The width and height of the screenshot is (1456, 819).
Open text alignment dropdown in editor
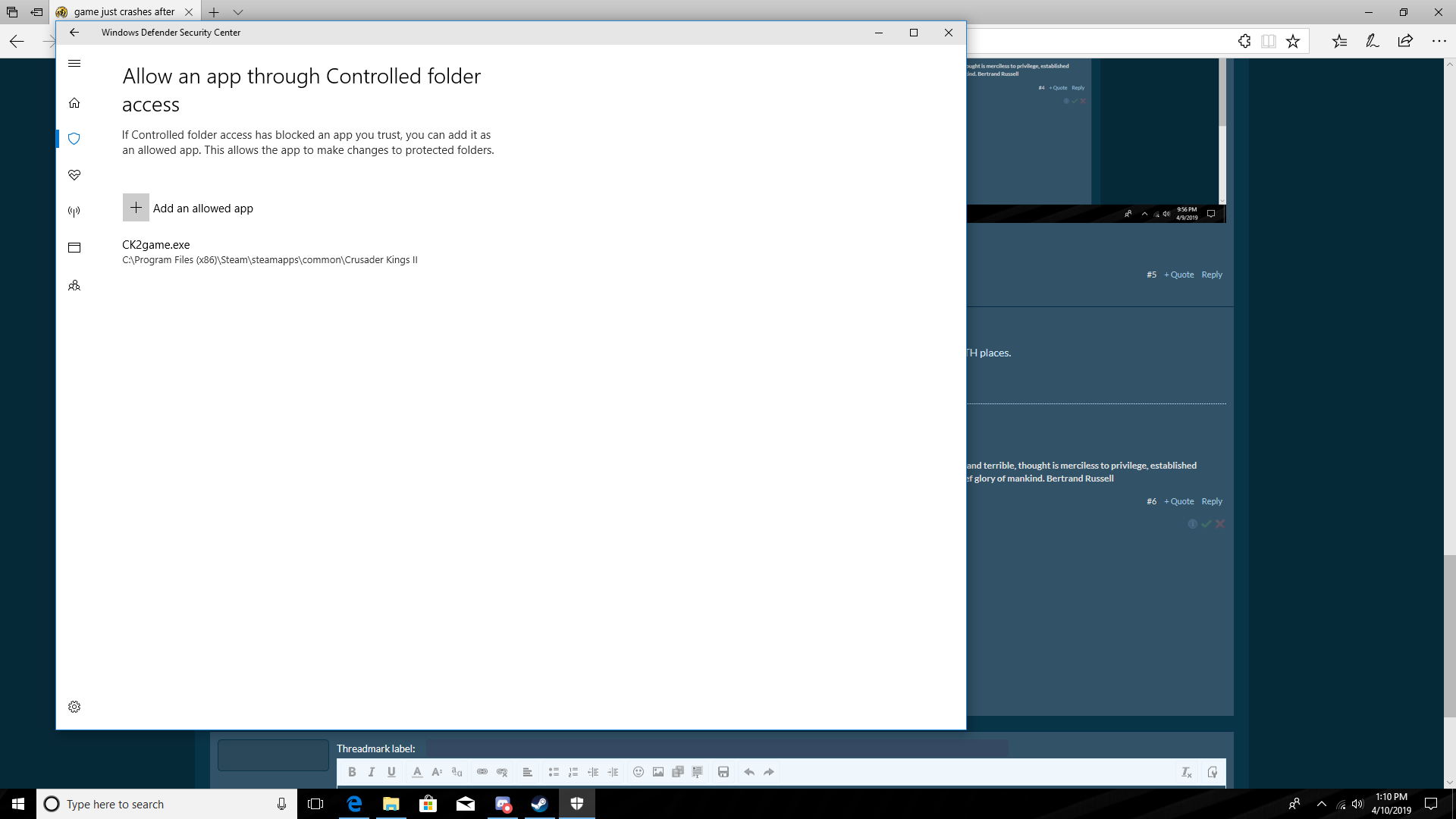click(x=528, y=772)
